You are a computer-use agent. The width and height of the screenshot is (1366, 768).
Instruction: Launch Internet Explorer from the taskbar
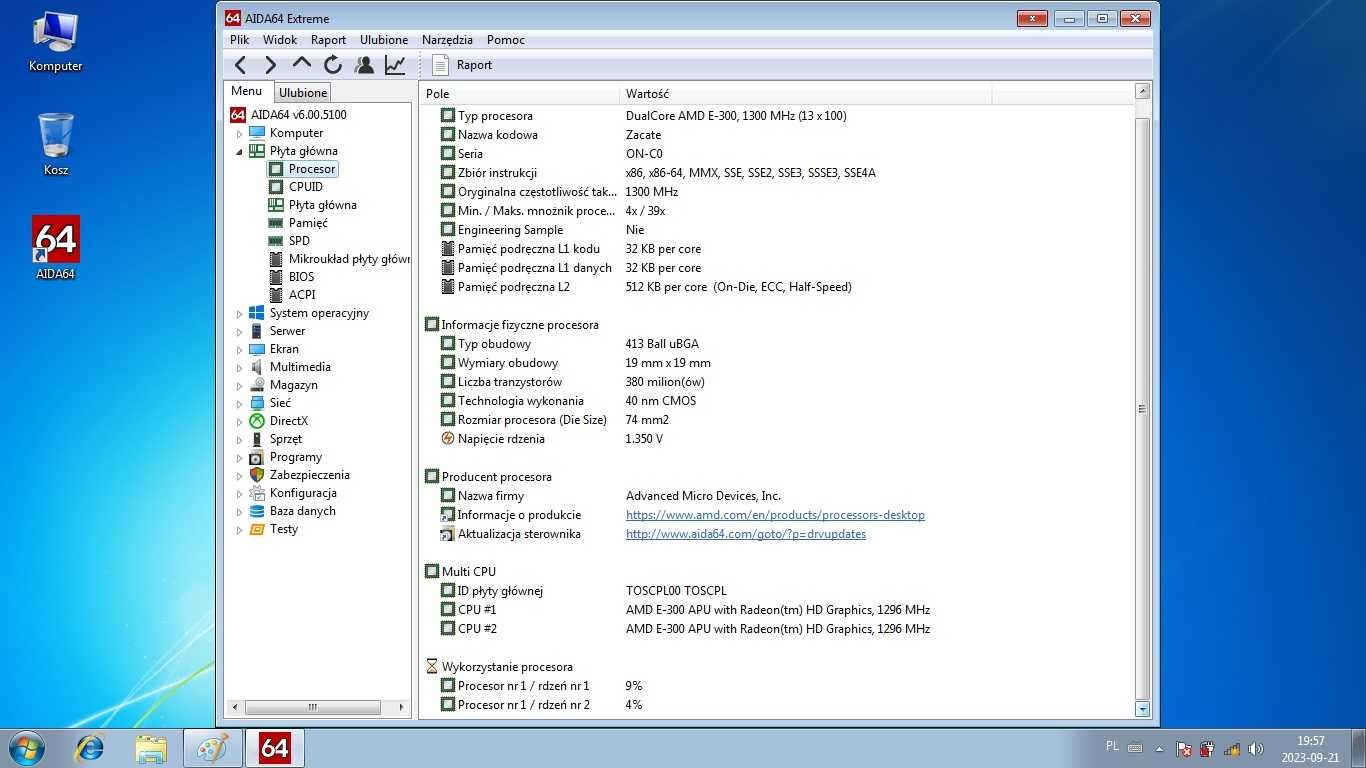(x=91, y=747)
